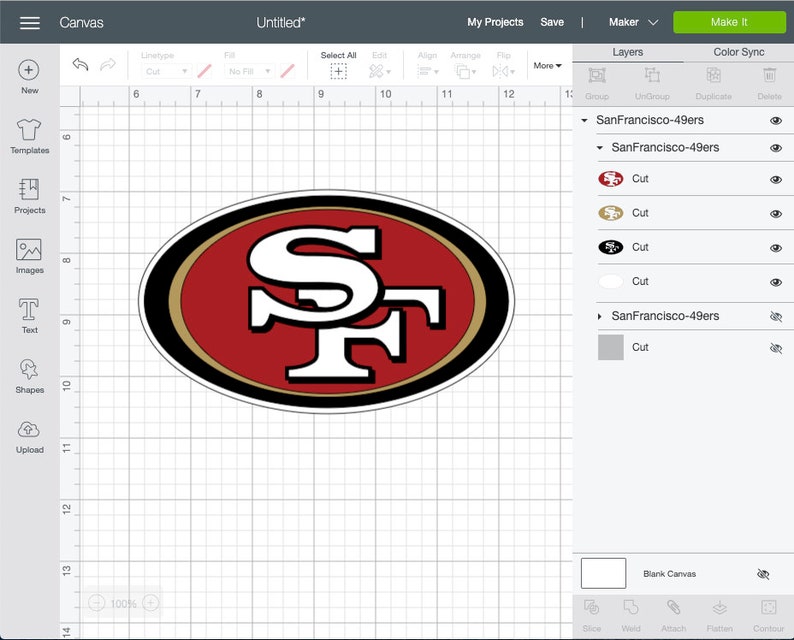794x640 pixels.
Task: Select the red logo layer thumbnail
Action: point(611,179)
